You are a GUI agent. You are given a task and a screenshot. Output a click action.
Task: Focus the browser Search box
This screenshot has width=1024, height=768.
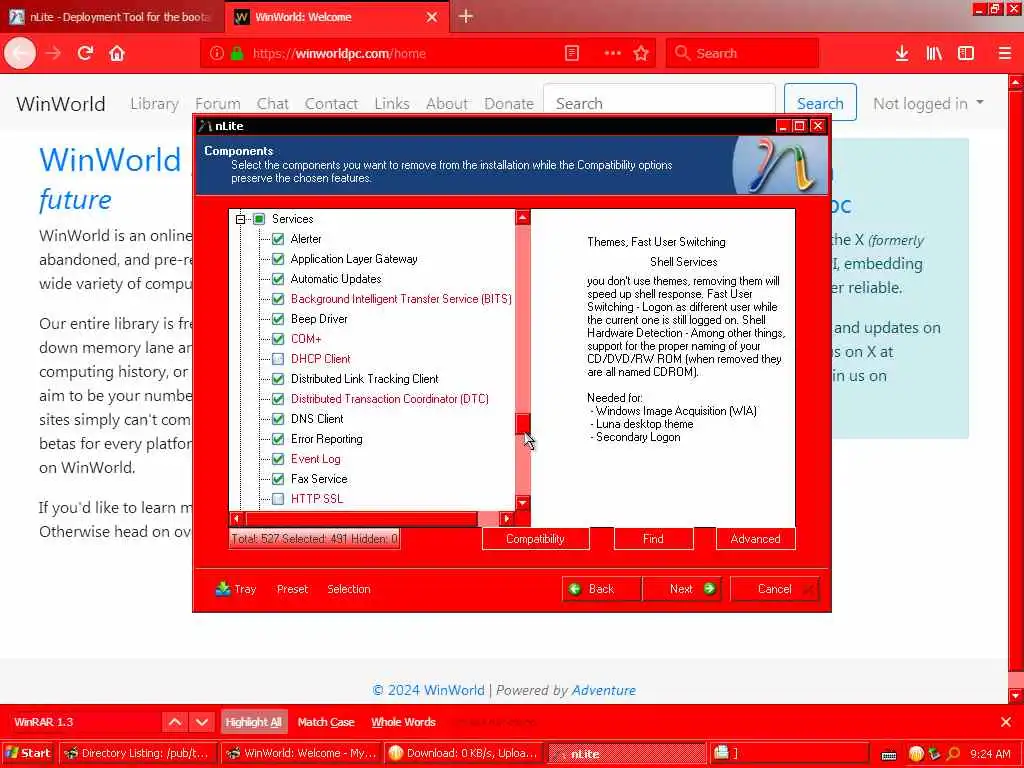coord(742,54)
